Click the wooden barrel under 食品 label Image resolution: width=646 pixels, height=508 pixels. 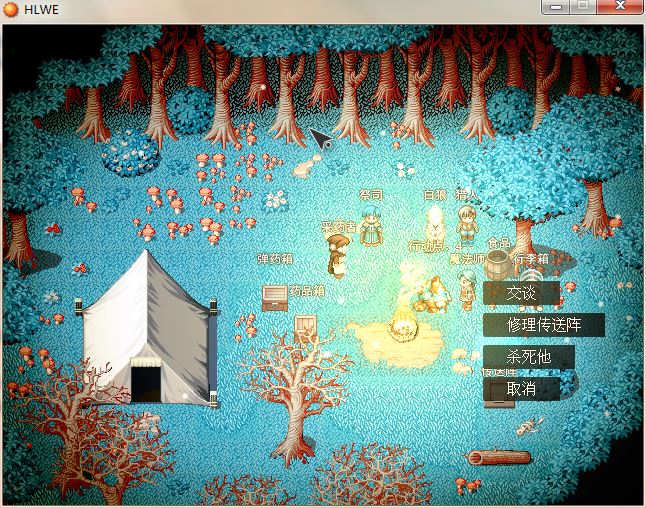(x=498, y=265)
